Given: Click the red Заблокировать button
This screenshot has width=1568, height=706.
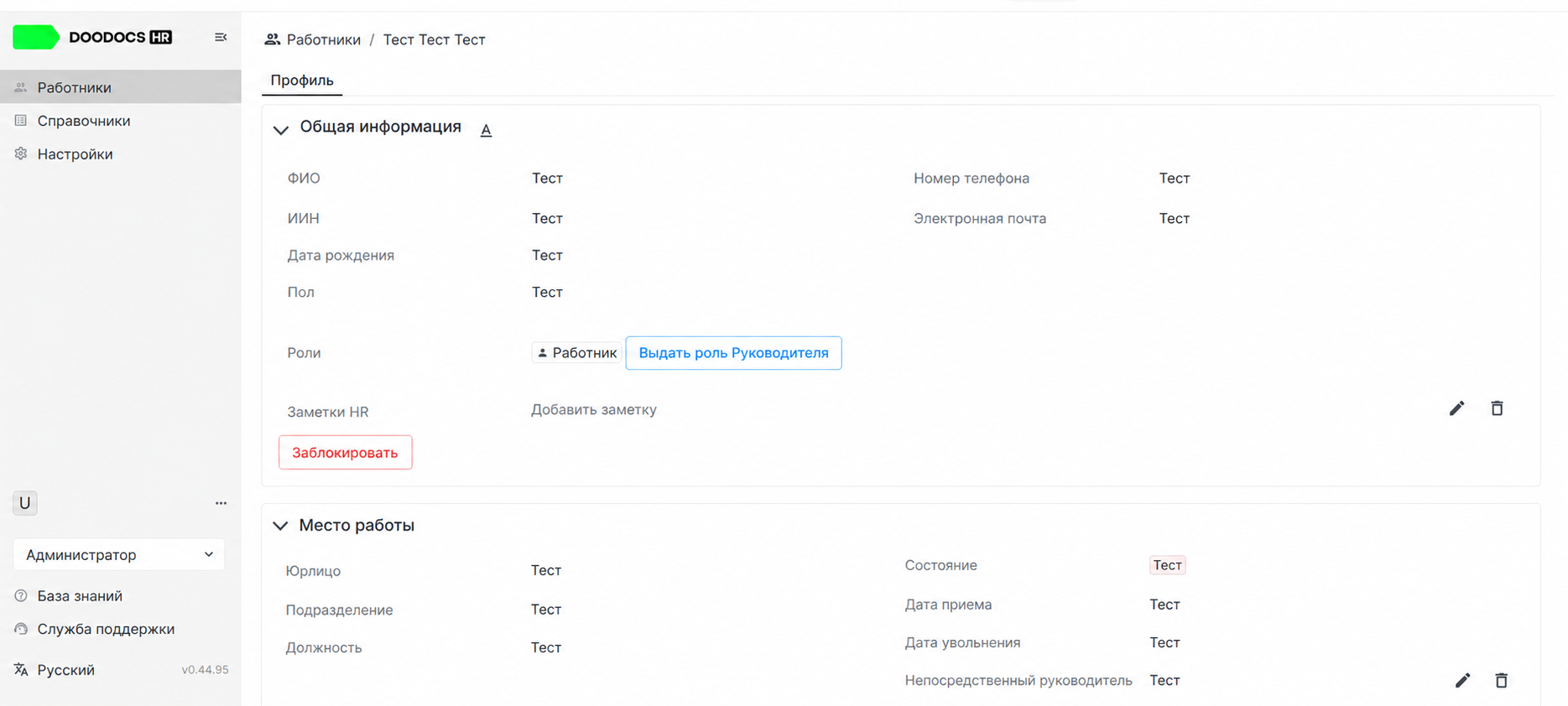Looking at the screenshot, I should pos(345,453).
